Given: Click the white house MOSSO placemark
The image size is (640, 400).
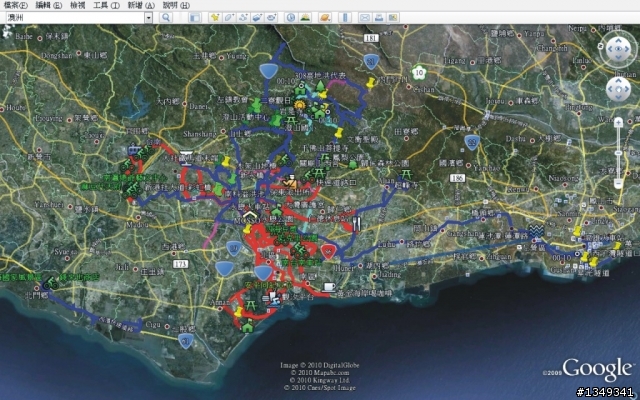Looking at the screenshot, I should point(249,215).
